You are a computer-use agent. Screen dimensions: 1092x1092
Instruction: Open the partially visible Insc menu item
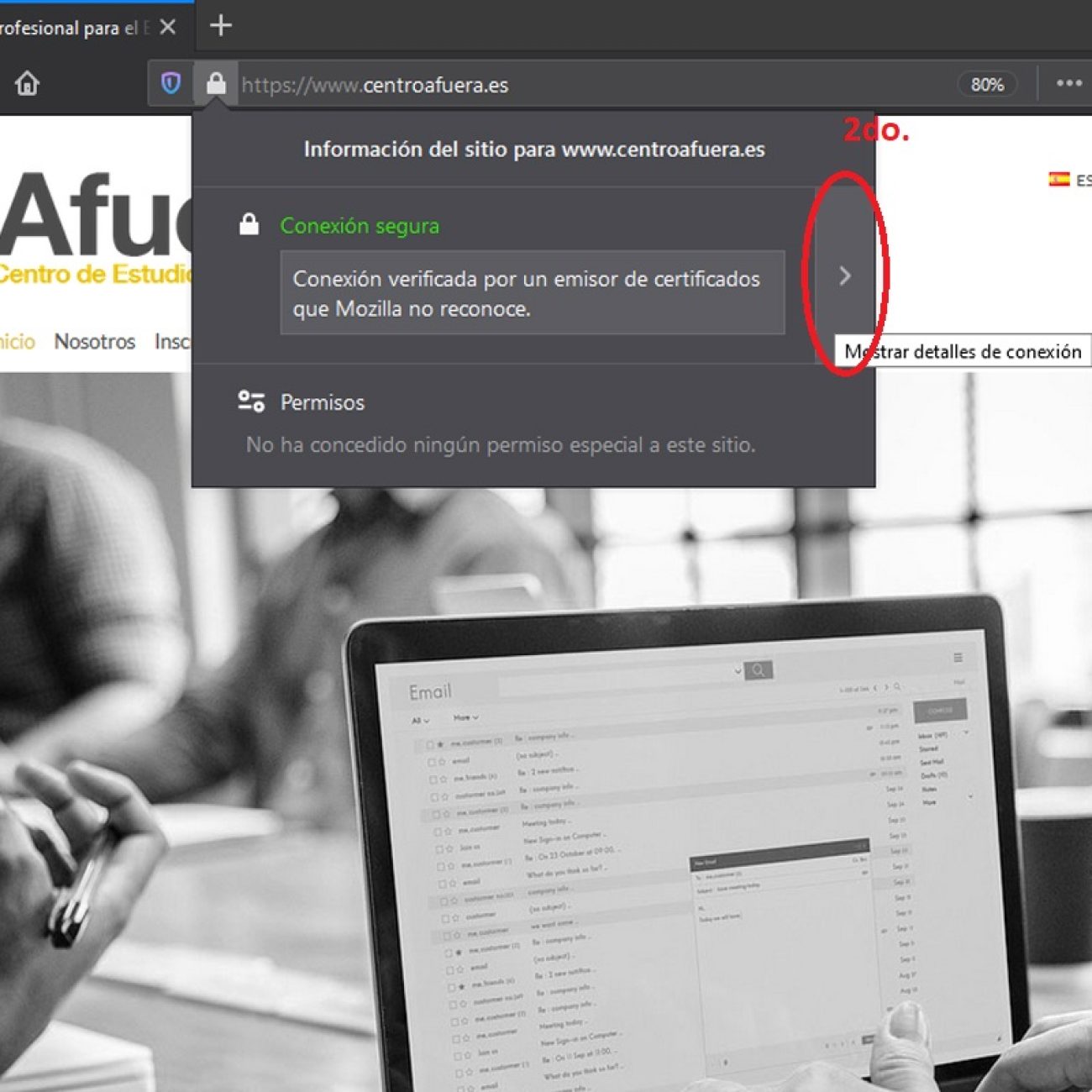click(x=171, y=342)
